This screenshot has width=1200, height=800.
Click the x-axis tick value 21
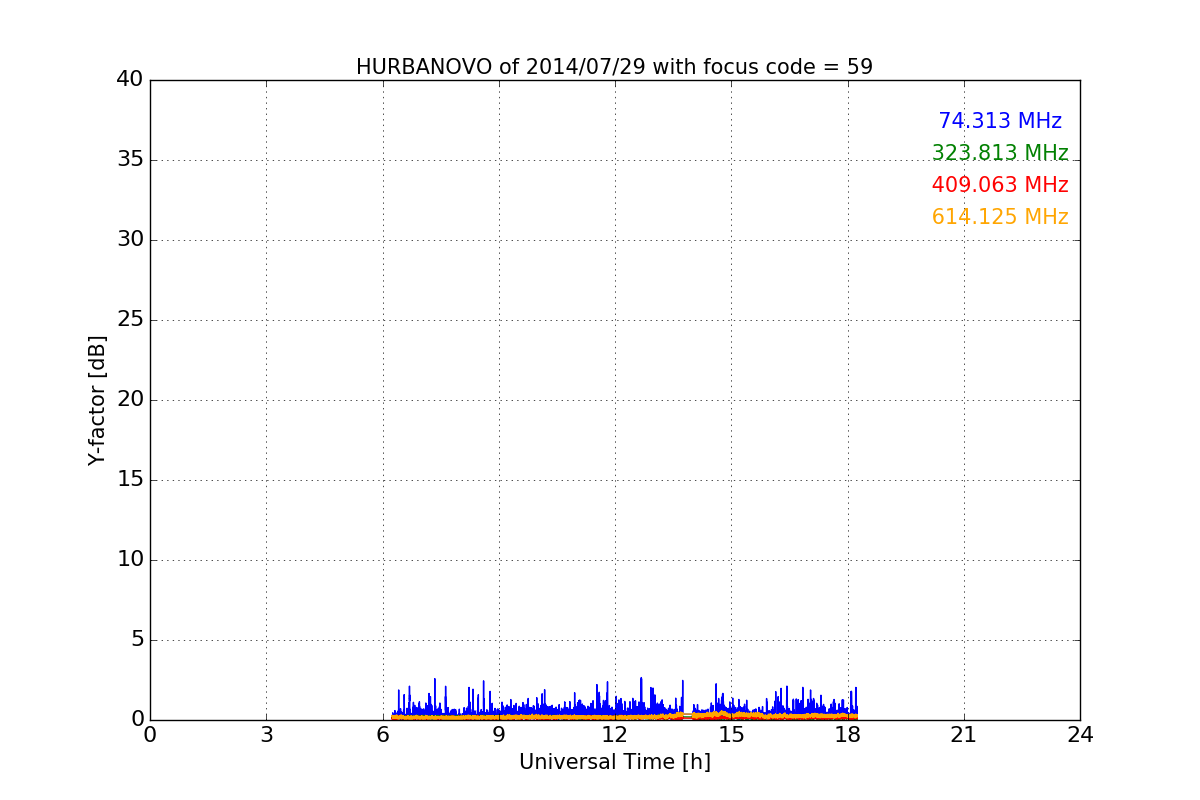click(x=964, y=735)
